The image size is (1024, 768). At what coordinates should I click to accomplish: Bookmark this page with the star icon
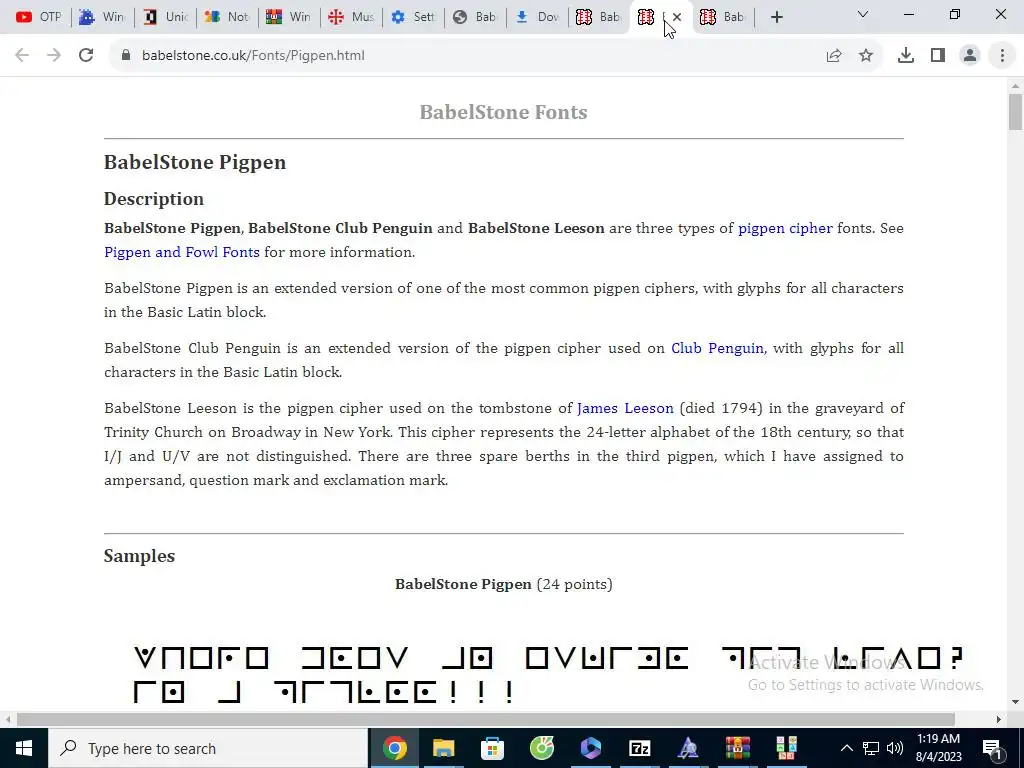click(x=866, y=56)
